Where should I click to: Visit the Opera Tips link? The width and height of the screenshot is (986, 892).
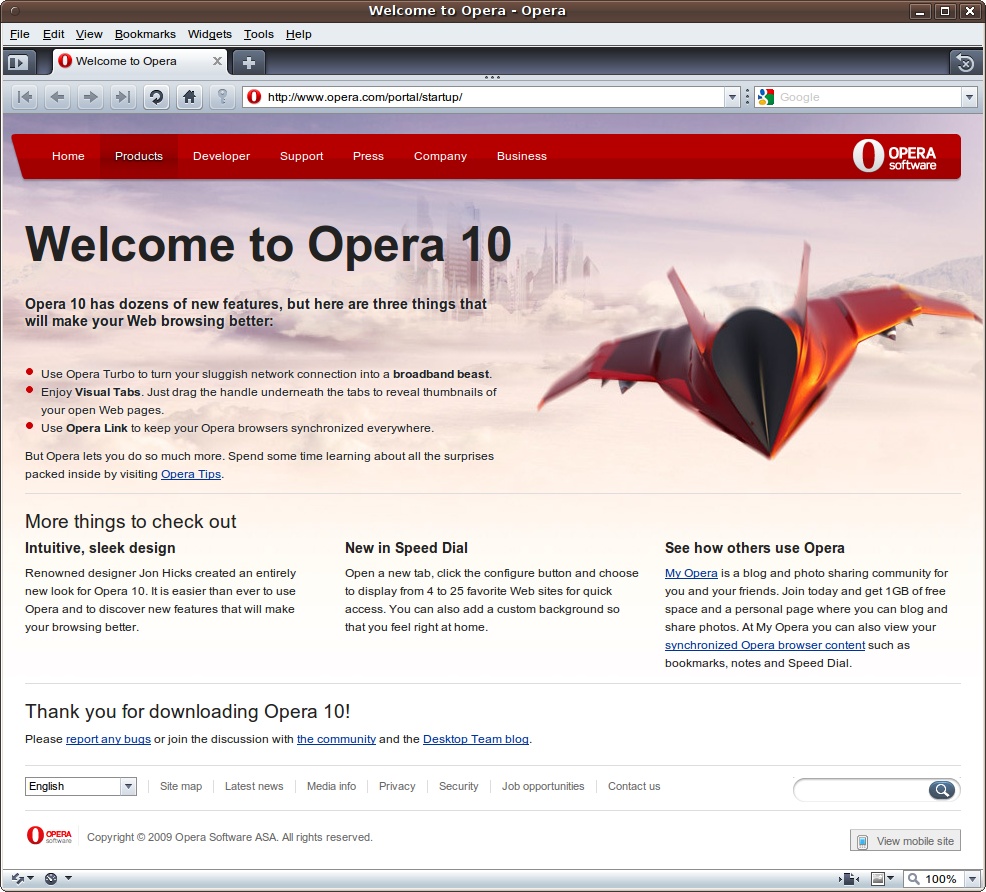(x=190, y=474)
